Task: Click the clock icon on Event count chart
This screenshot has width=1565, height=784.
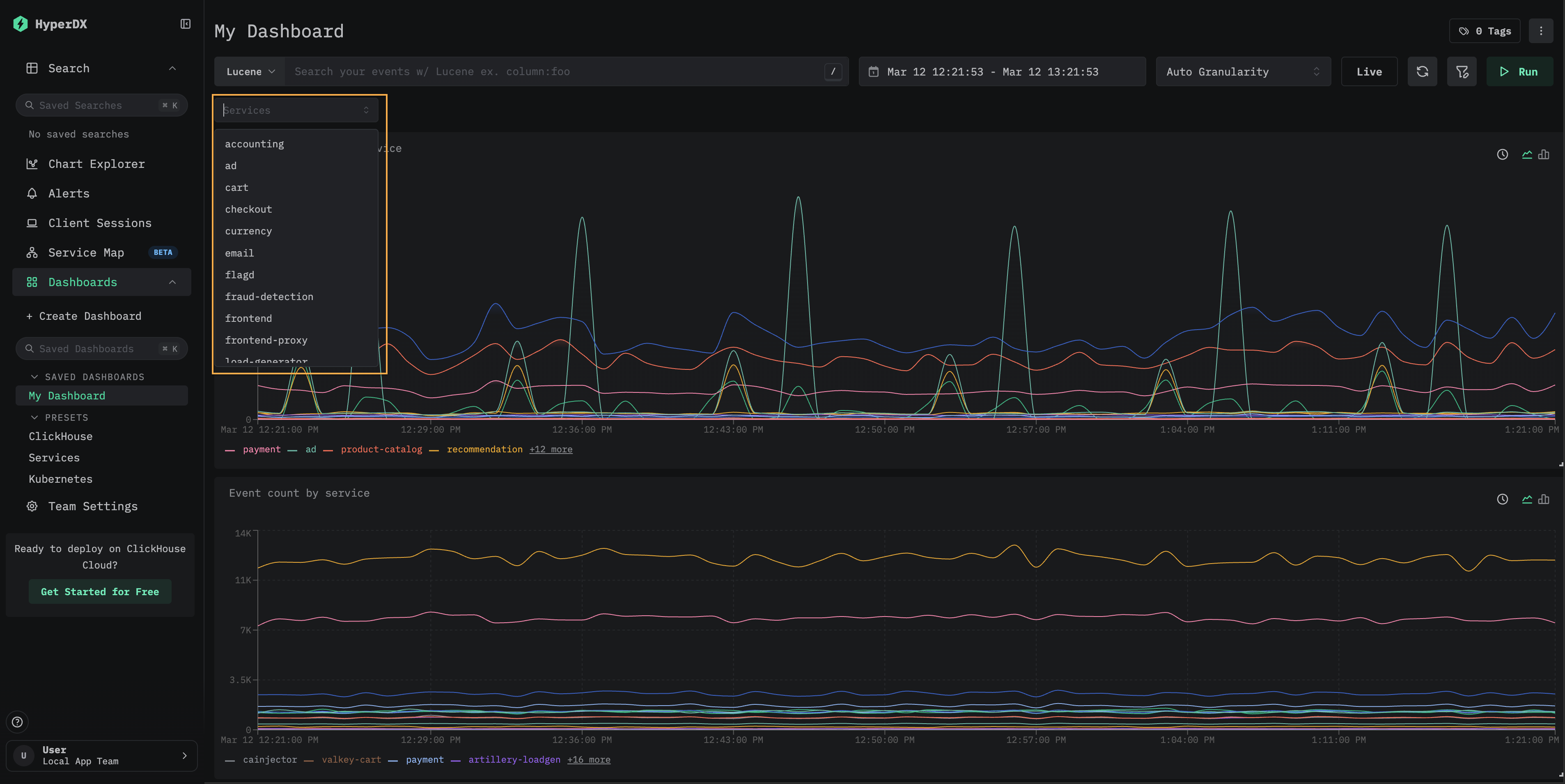Action: pos(1502,499)
